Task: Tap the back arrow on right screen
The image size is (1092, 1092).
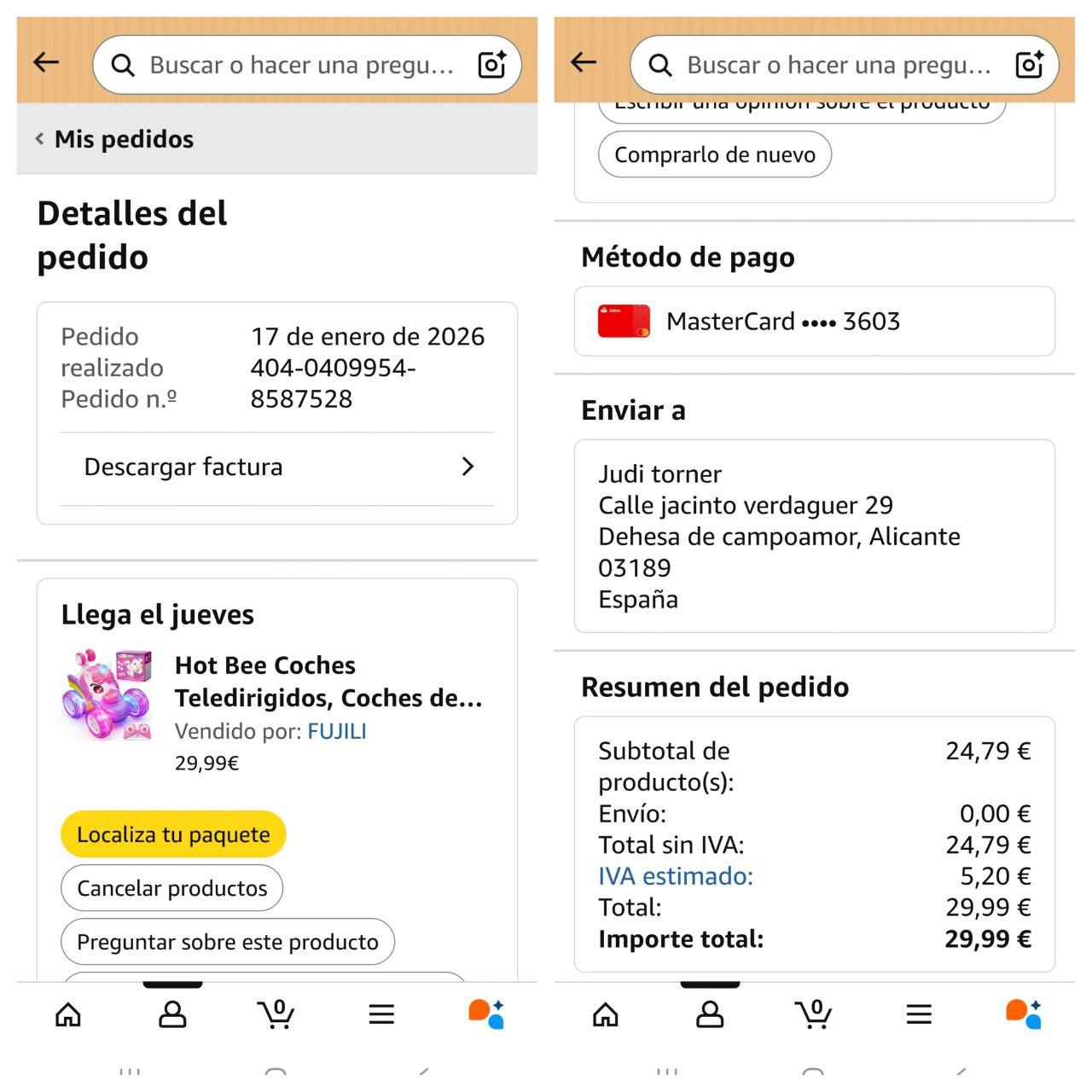Action: pyautogui.click(x=584, y=62)
